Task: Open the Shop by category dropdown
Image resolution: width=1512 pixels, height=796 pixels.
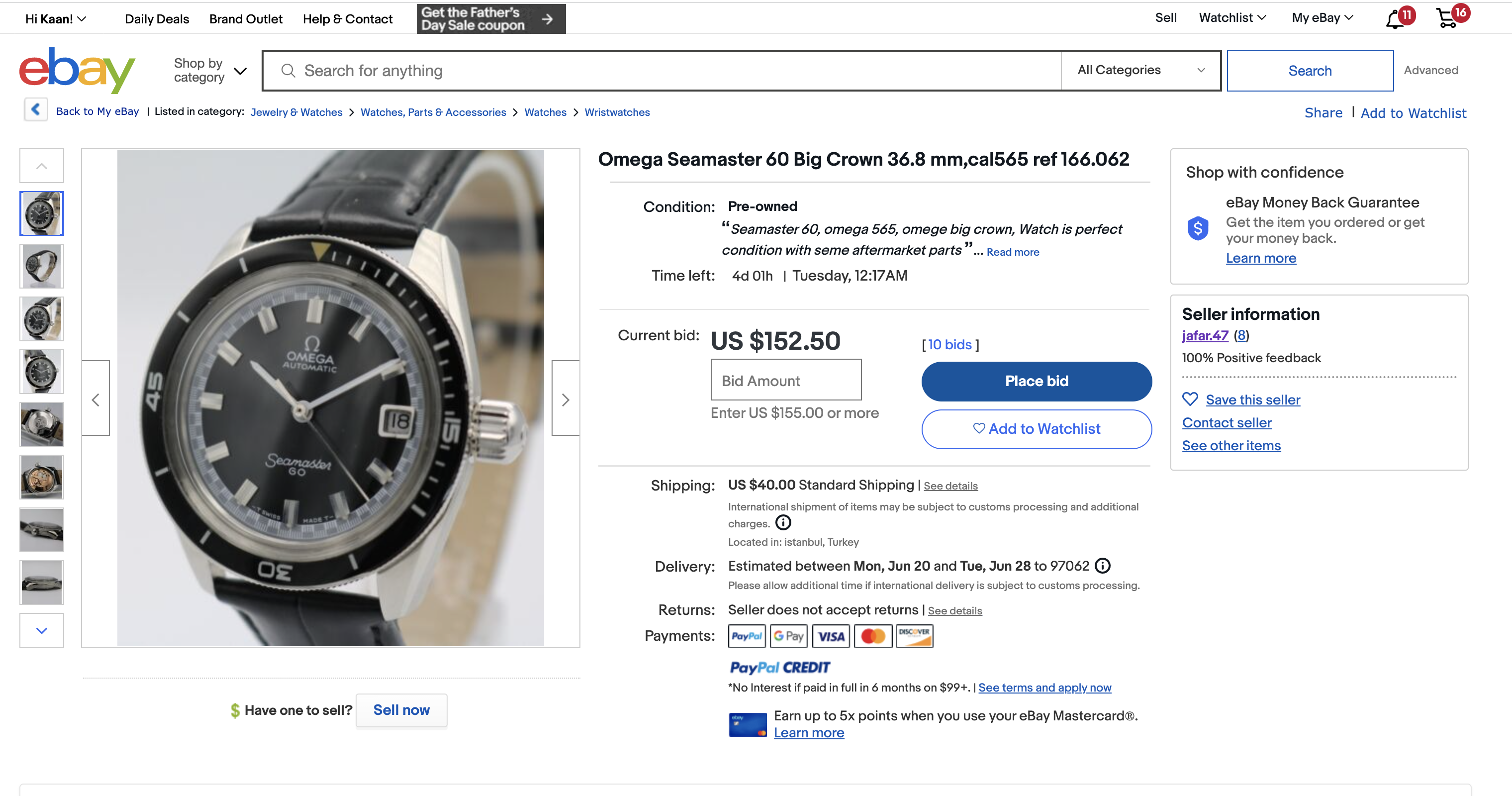Action: tap(209, 71)
